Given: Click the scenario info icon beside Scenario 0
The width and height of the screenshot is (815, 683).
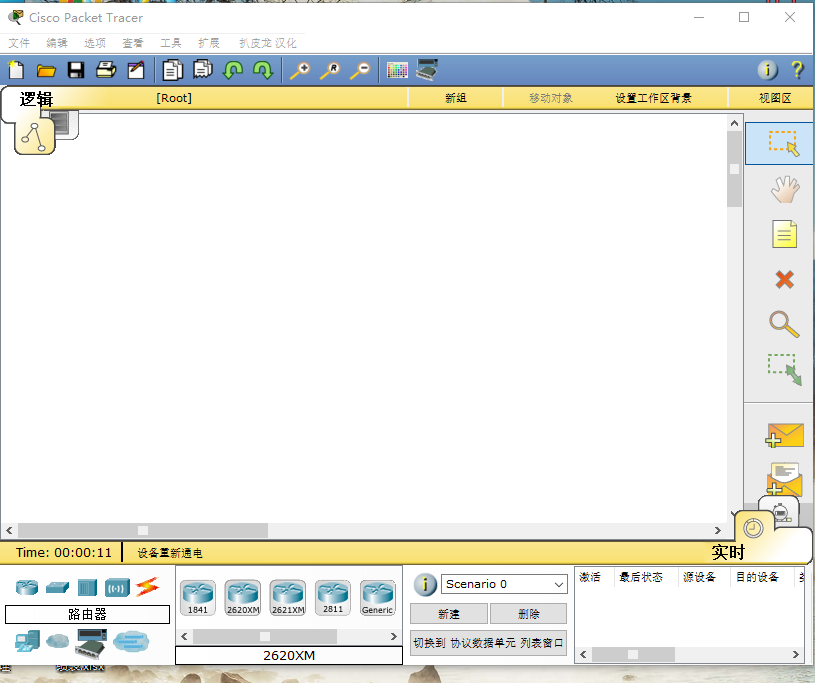Looking at the screenshot, I should pos(425,584).
